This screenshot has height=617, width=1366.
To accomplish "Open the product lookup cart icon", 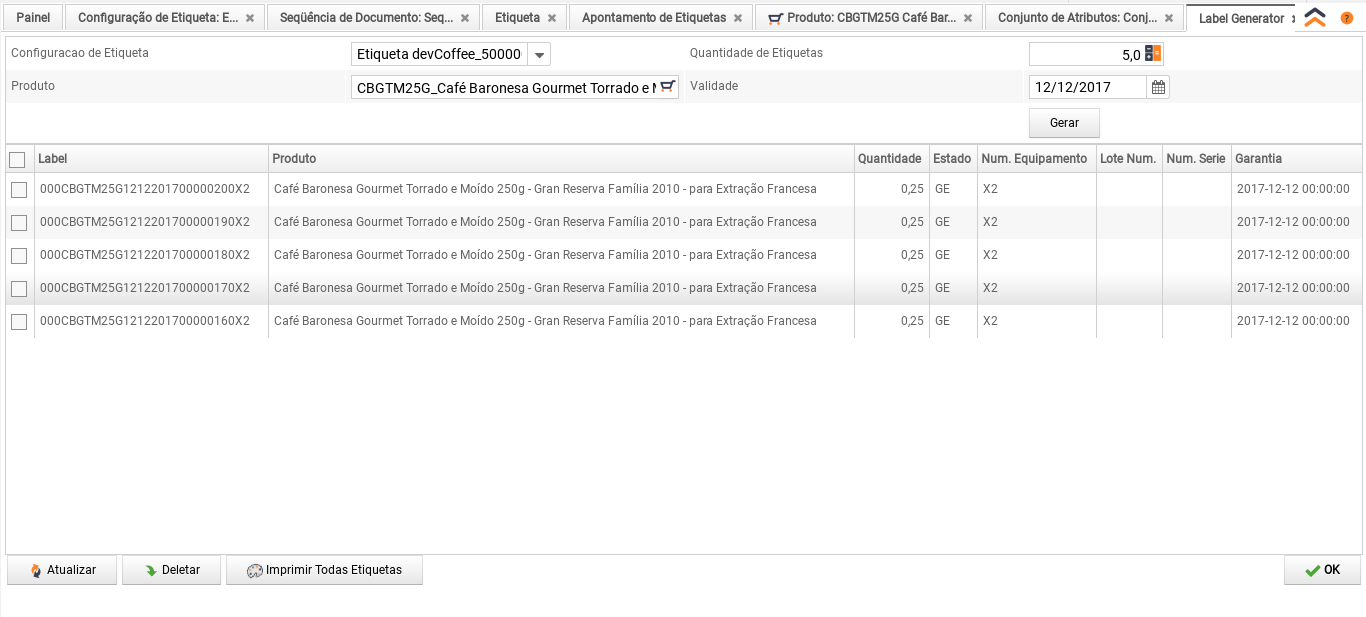I will [668, 87].
